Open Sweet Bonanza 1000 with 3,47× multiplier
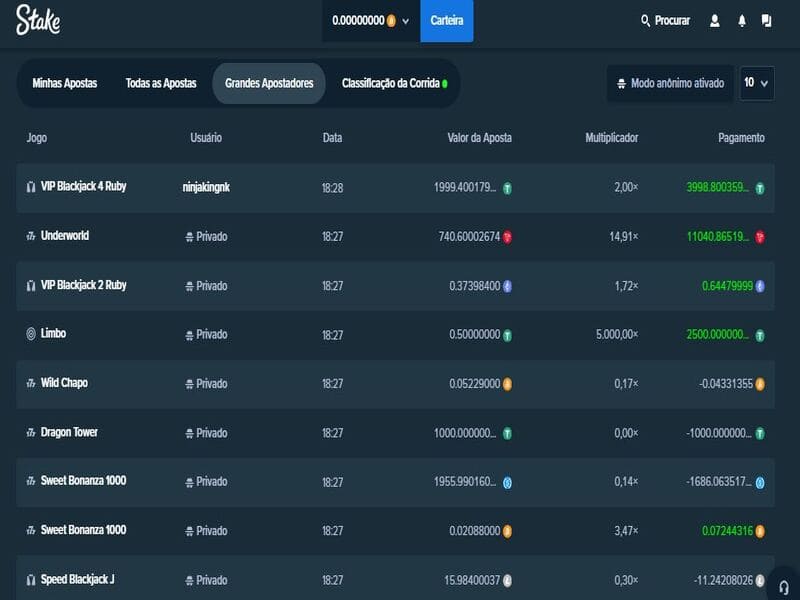The height and width of the screenshot is (600, 800). tap(84, 530)
